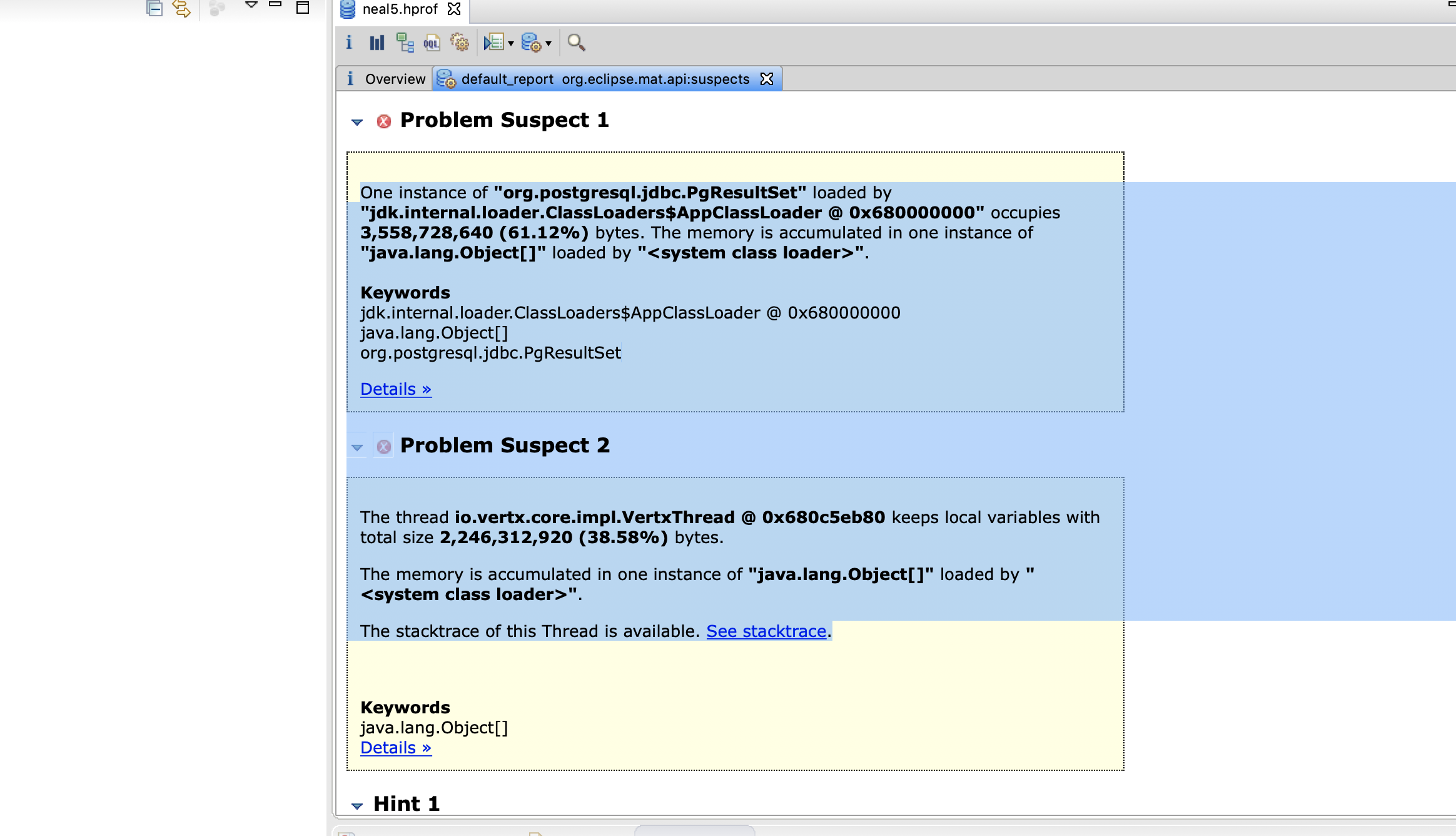Select the neal5.hprof editor tab

(x=400, y=9)
